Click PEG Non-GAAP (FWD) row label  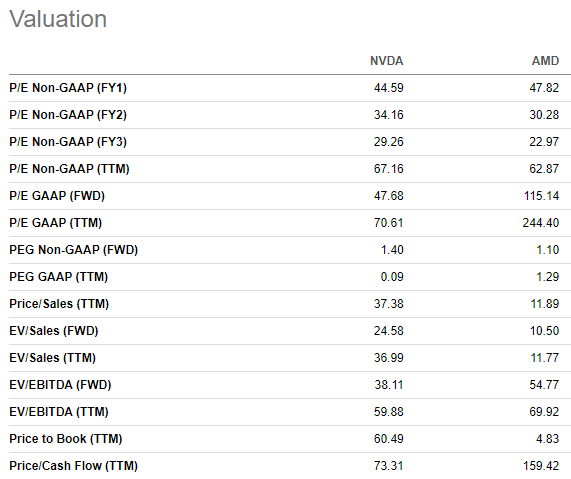coord(74,250)
